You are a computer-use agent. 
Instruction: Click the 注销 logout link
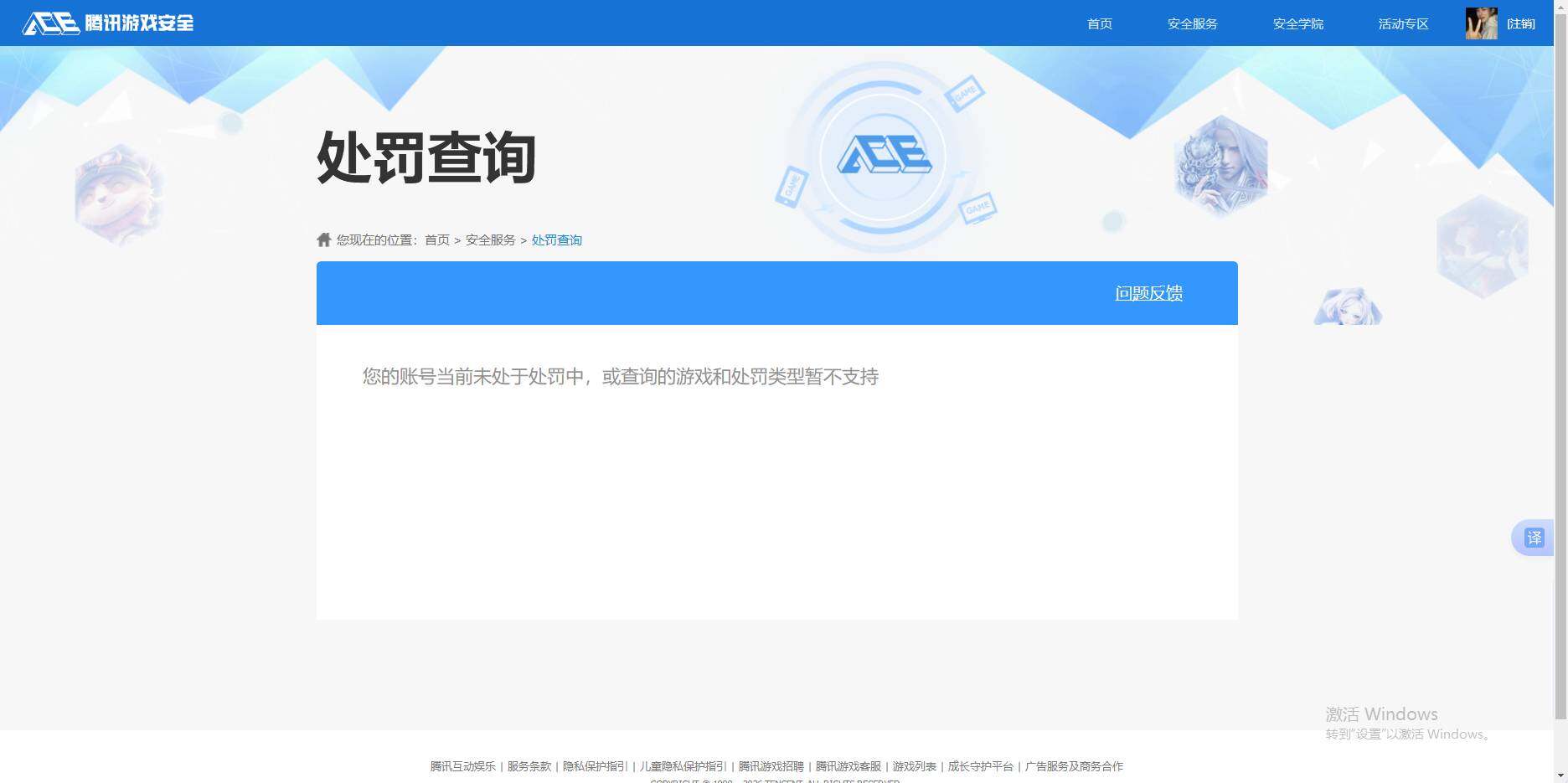click(1522, 23)
